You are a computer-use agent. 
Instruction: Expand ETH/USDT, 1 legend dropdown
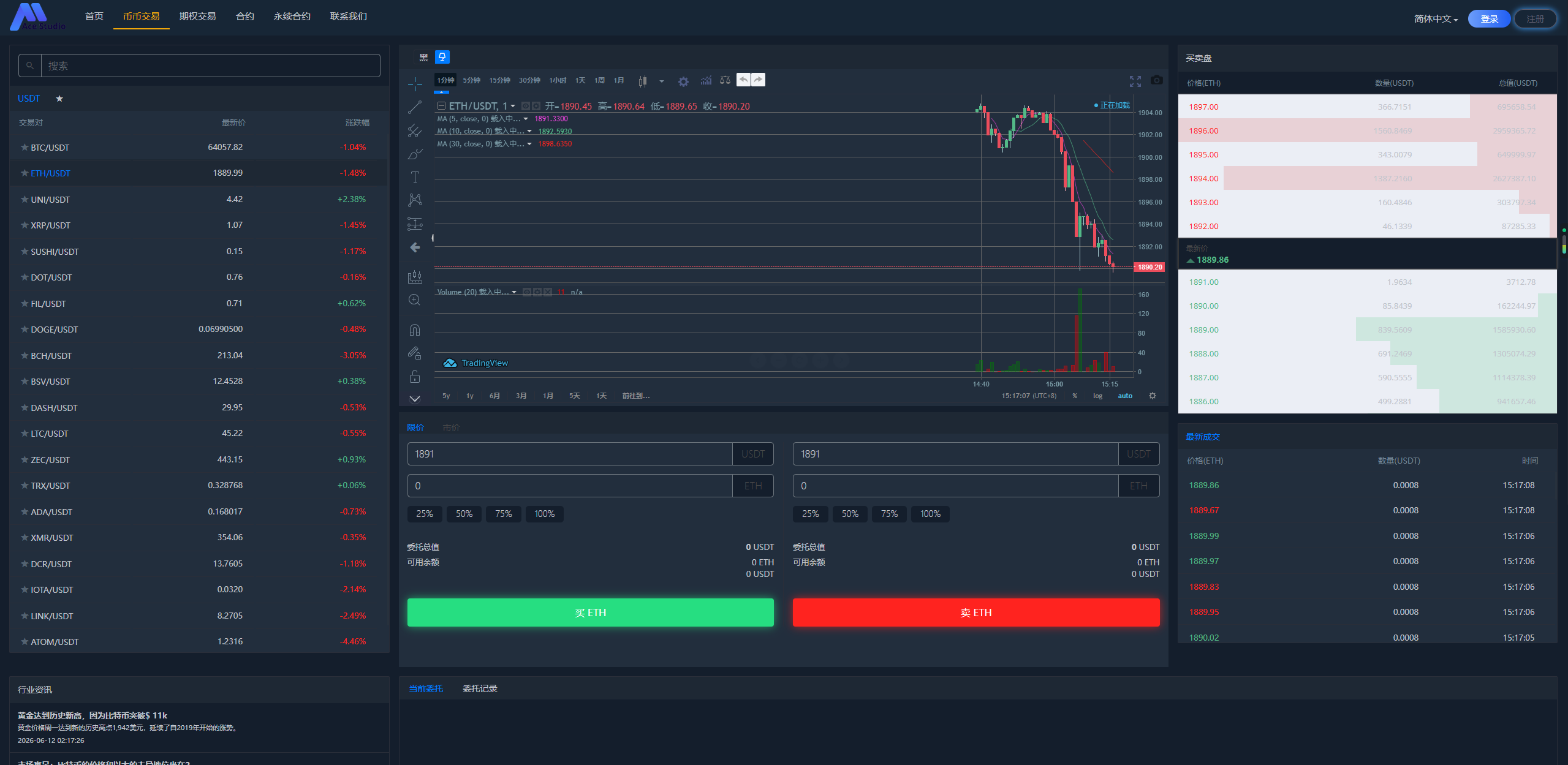(x=513, y=106)
